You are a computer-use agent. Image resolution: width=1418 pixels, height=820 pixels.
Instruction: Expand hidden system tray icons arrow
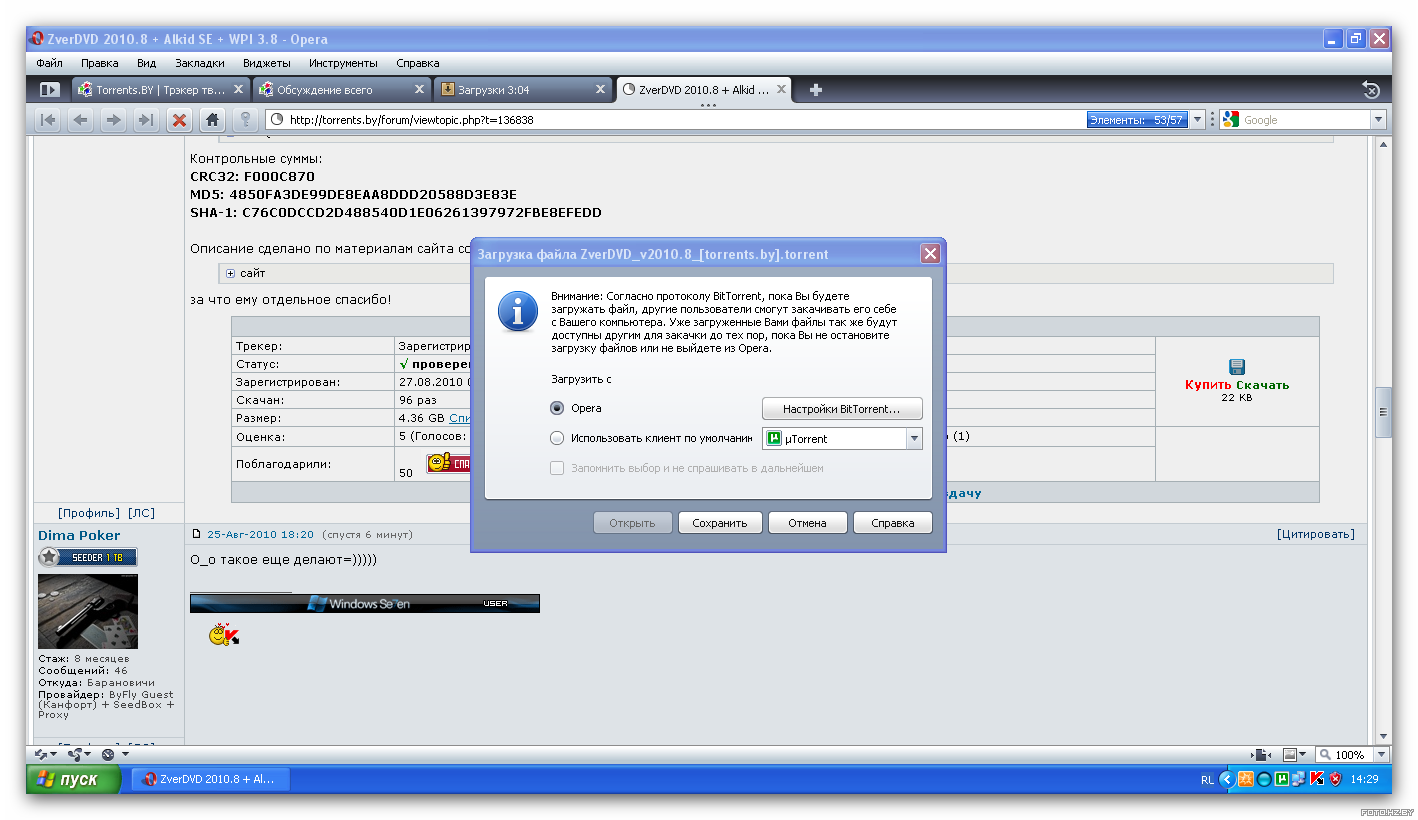(1227, 779)
